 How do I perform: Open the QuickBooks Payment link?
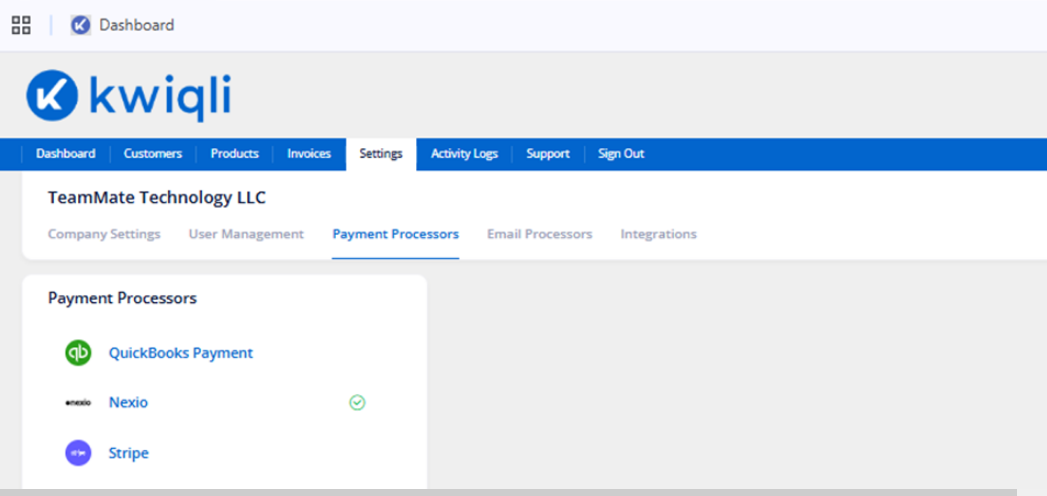(181, 352)
